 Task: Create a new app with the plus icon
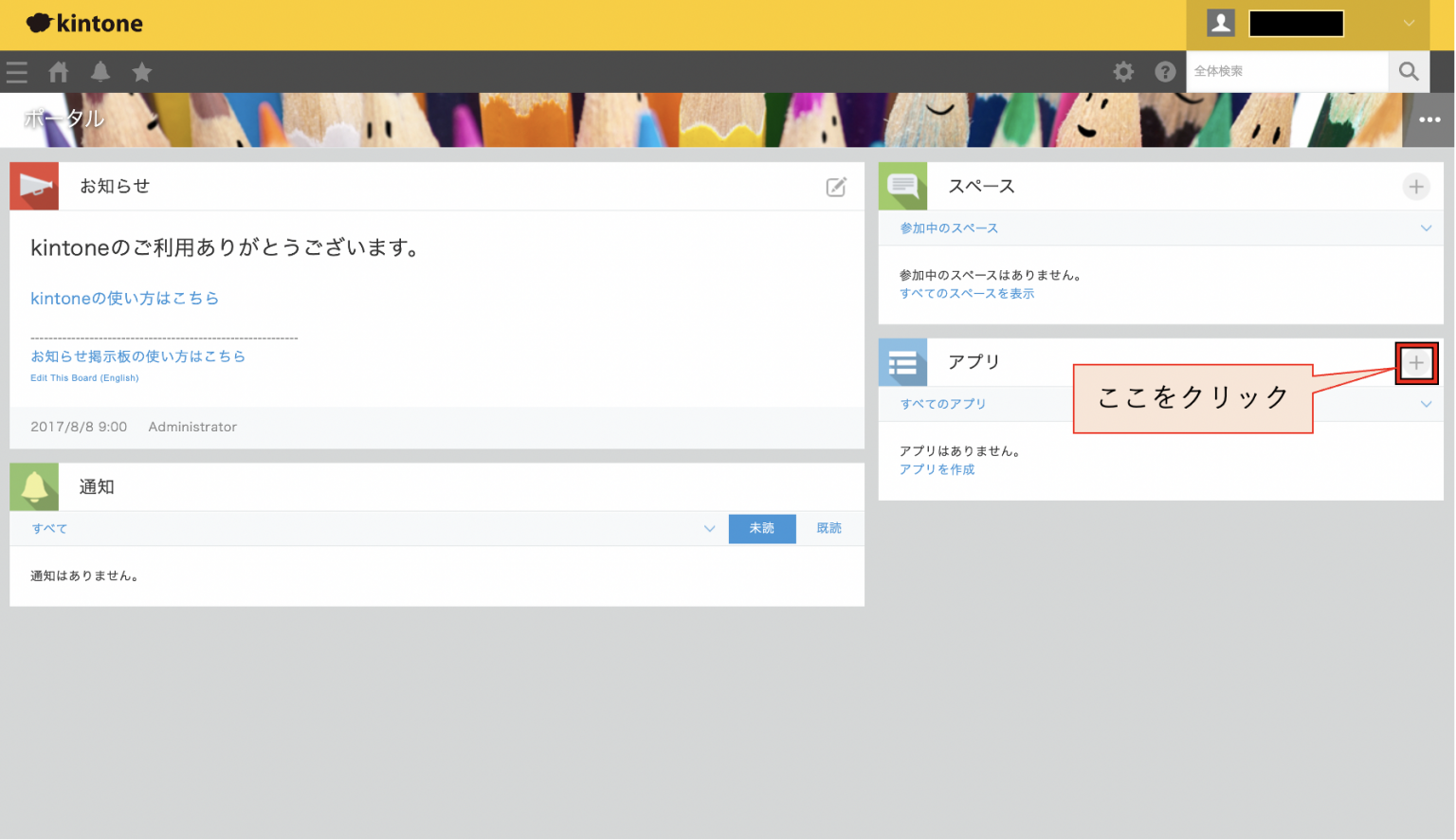(x=1416, y=362)
